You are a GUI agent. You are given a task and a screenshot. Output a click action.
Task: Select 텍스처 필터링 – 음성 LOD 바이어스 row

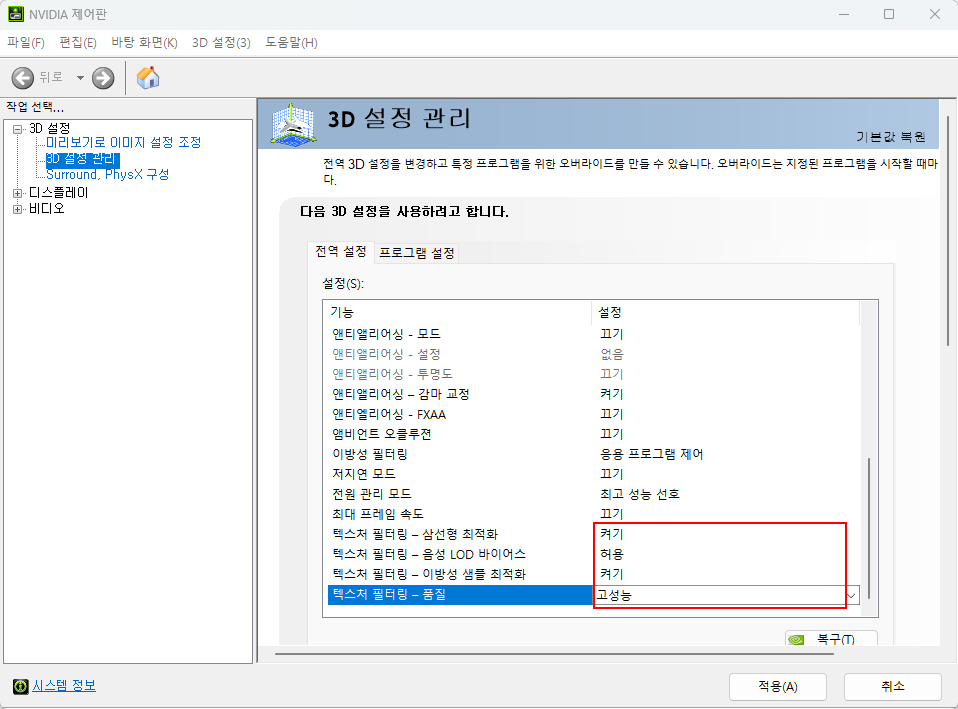tap(593, 554)
